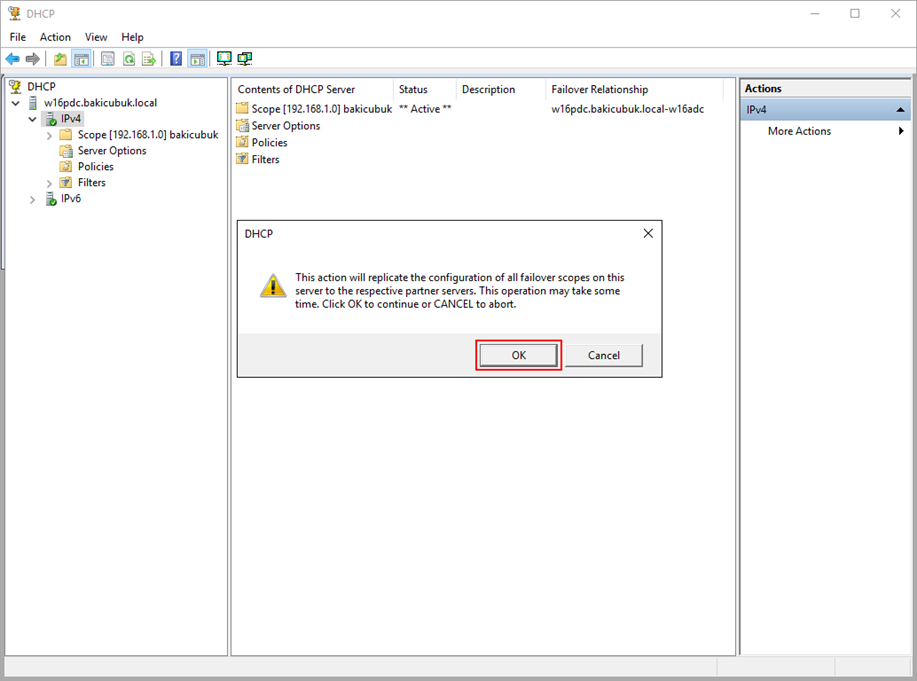Click the Policies icon in the tree

[66, 167]
